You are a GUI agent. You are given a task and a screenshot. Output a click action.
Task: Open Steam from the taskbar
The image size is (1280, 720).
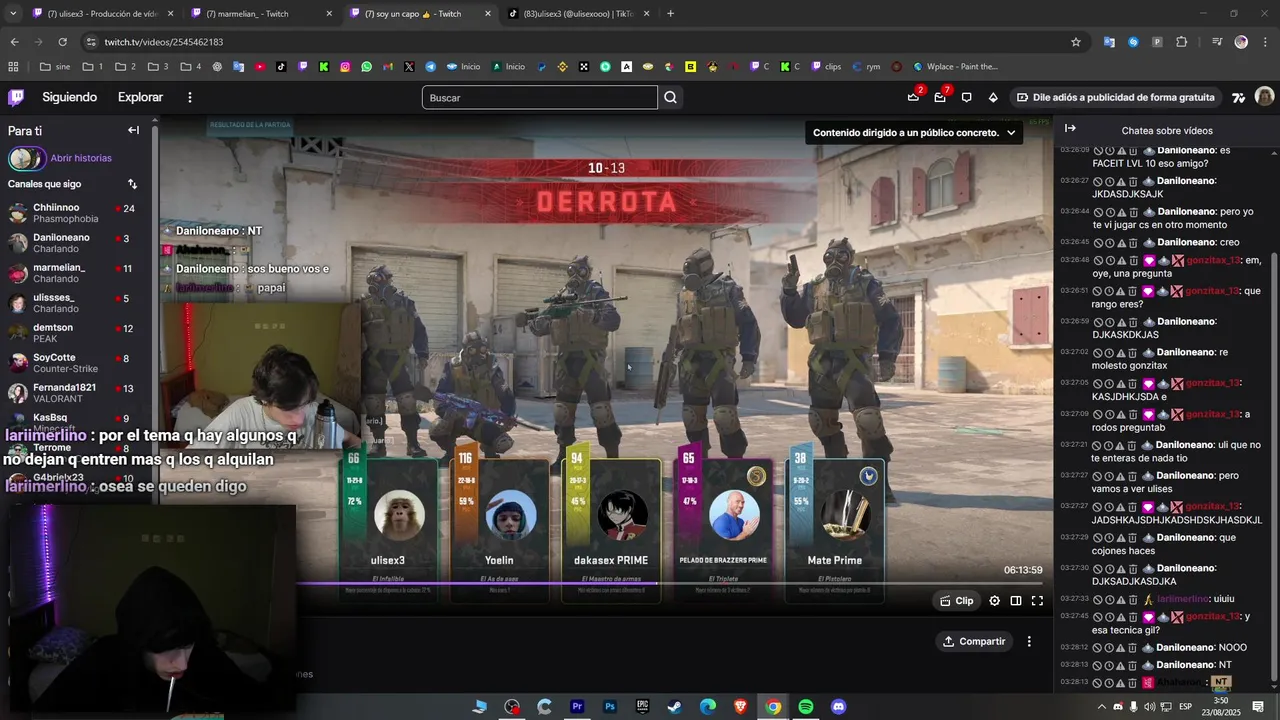coord(675,707)
